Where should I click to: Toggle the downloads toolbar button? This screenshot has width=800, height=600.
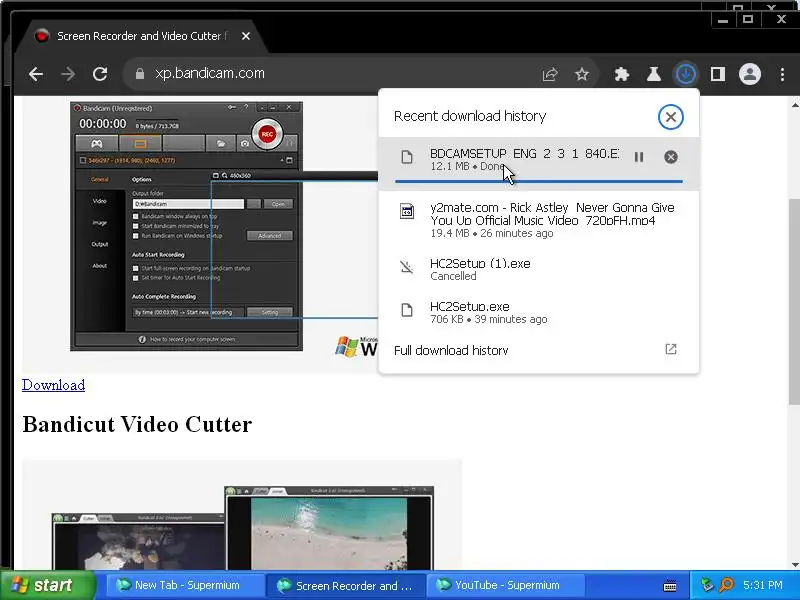point(686,74)
